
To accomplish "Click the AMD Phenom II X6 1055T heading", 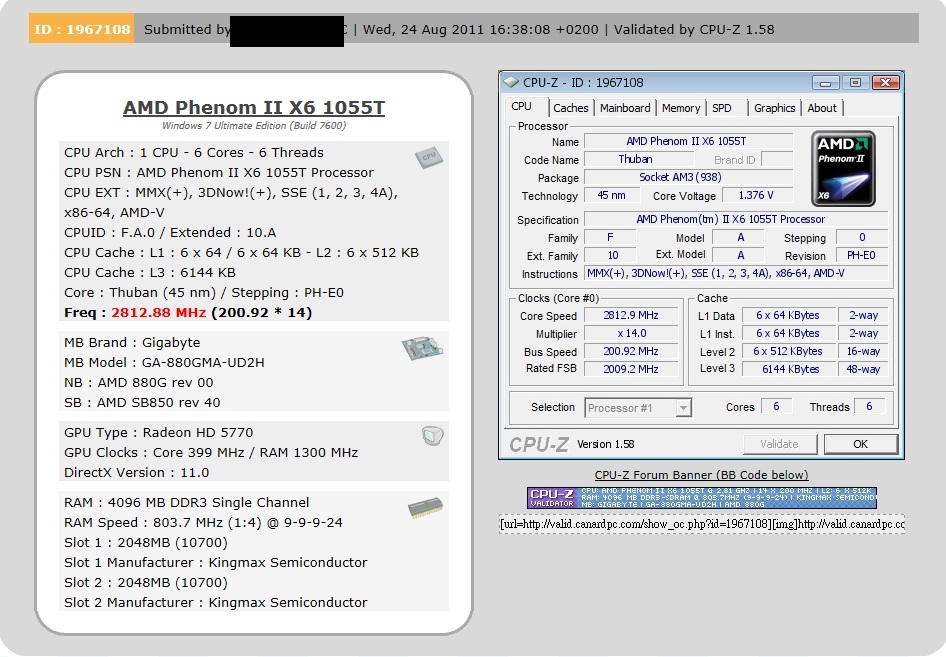I will tap(254, 107).
